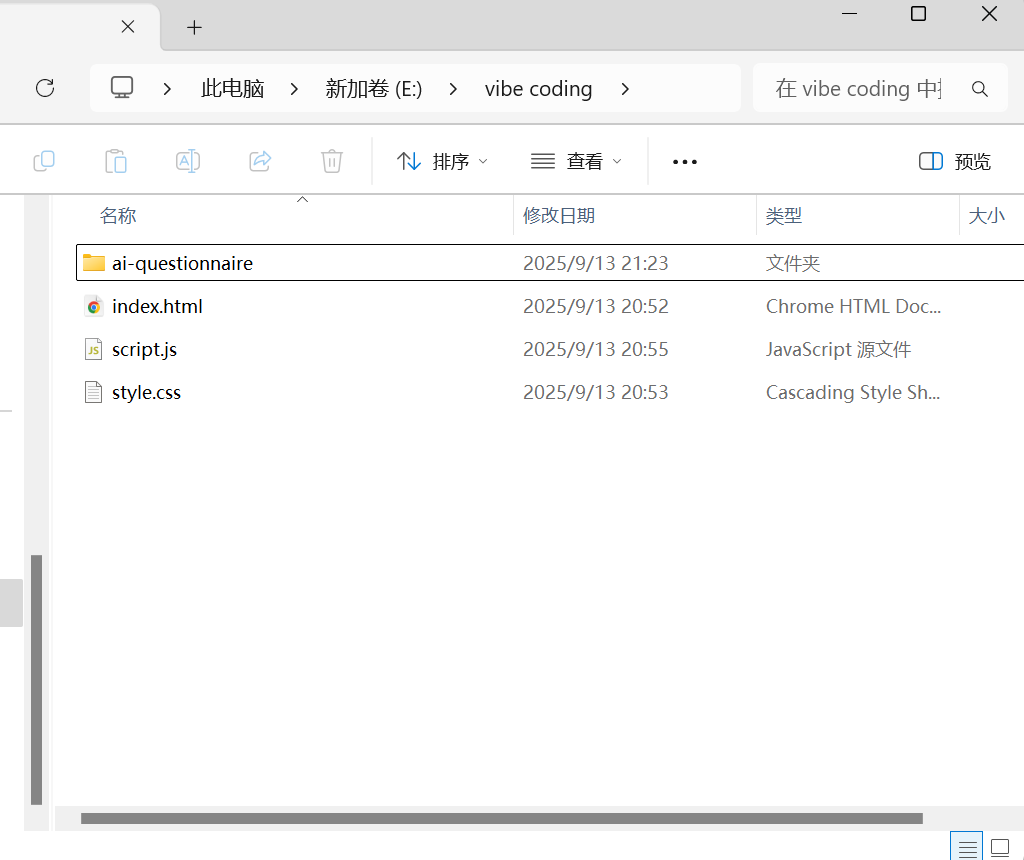
Task: Click the navigation pane vertical scrollbar
Action: pyautogui.click(x=37, y=680)
